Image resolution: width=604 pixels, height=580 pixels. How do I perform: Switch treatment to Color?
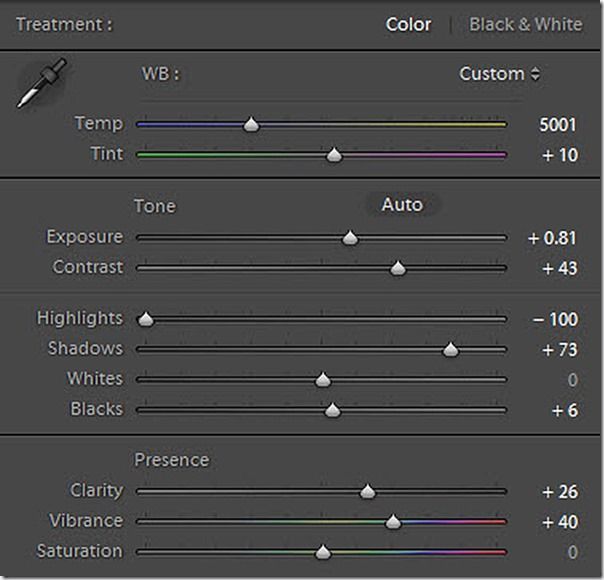click(x=408, y=24)
